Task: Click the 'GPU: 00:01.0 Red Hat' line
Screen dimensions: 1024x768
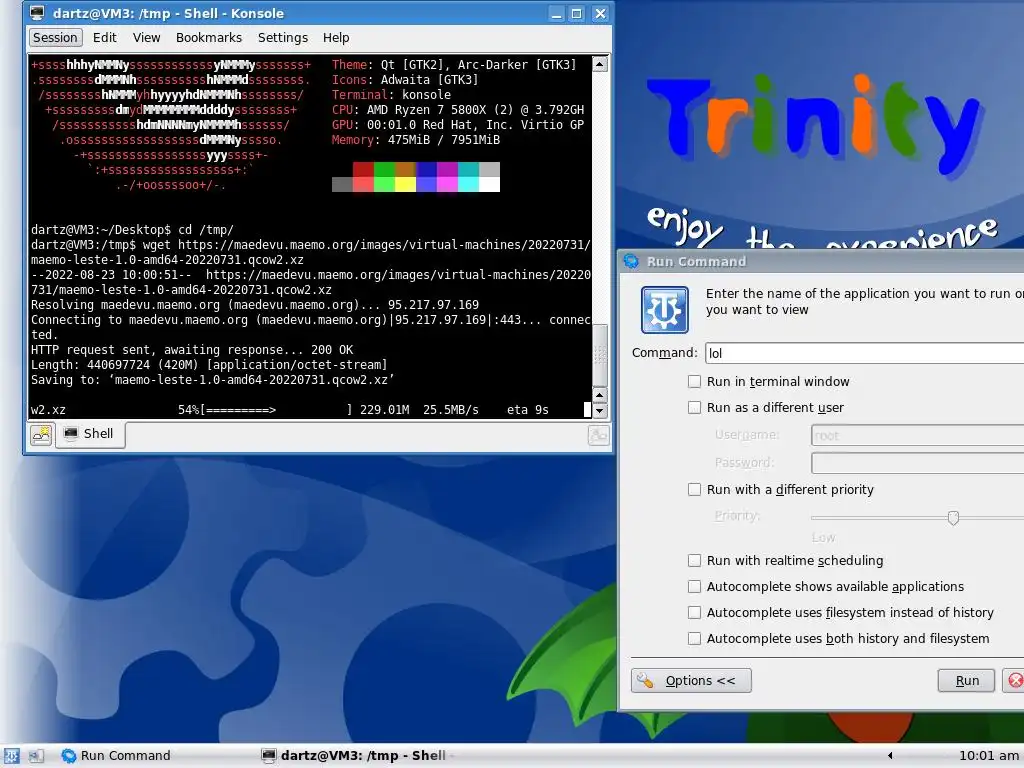Action: [x=458, y=125]
